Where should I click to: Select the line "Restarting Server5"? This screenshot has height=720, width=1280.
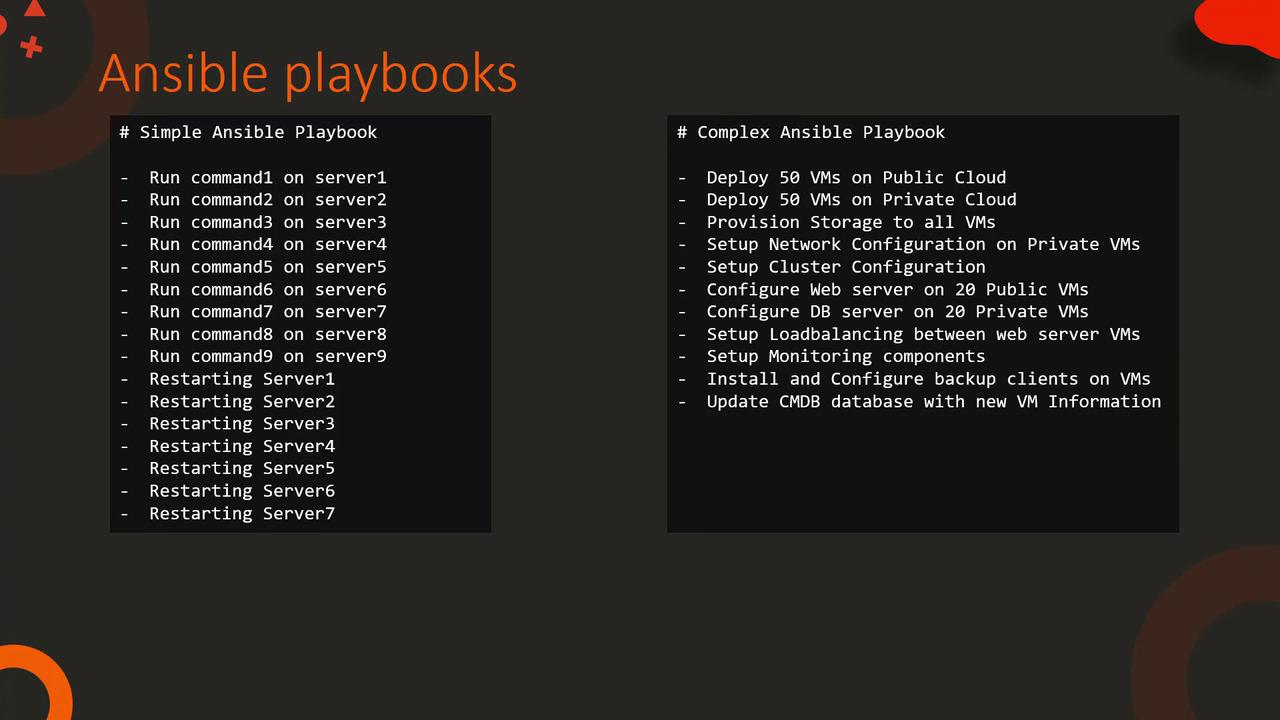242,468
